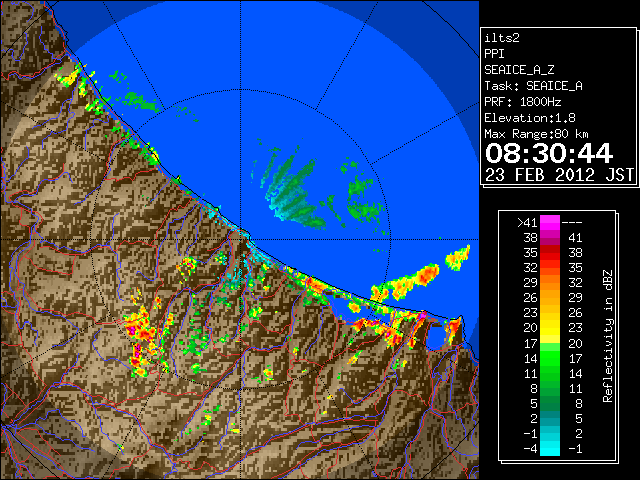The height and width of the screenshot is (480, 640).
Task: Click the 'ilts2' site label
Action: click(502, 38)
